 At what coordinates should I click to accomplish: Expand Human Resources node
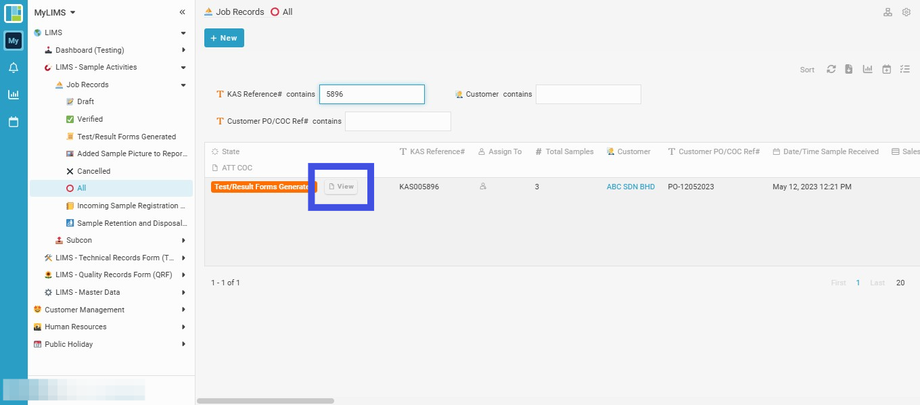184,327
